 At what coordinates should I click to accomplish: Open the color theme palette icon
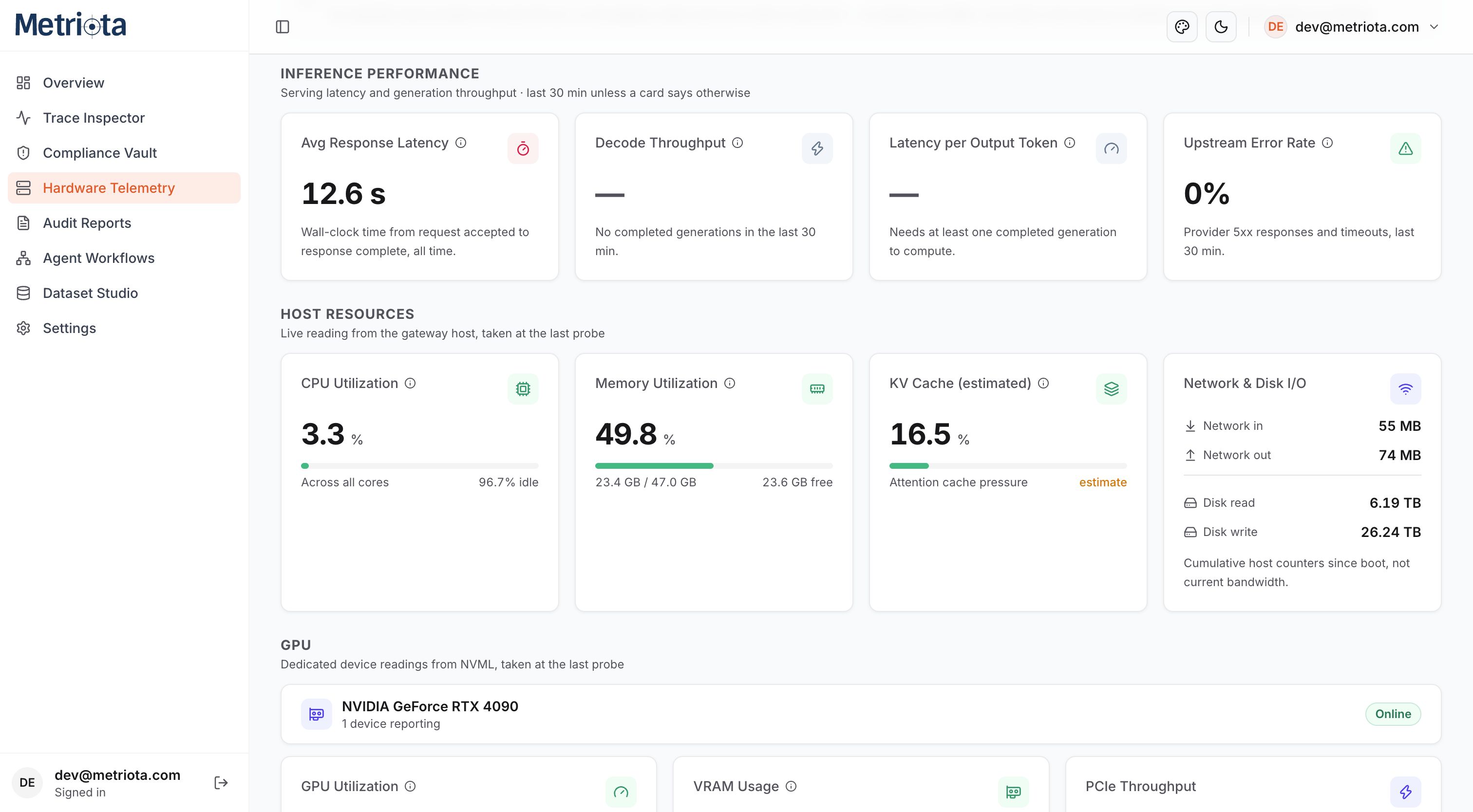click(1181, 27)
